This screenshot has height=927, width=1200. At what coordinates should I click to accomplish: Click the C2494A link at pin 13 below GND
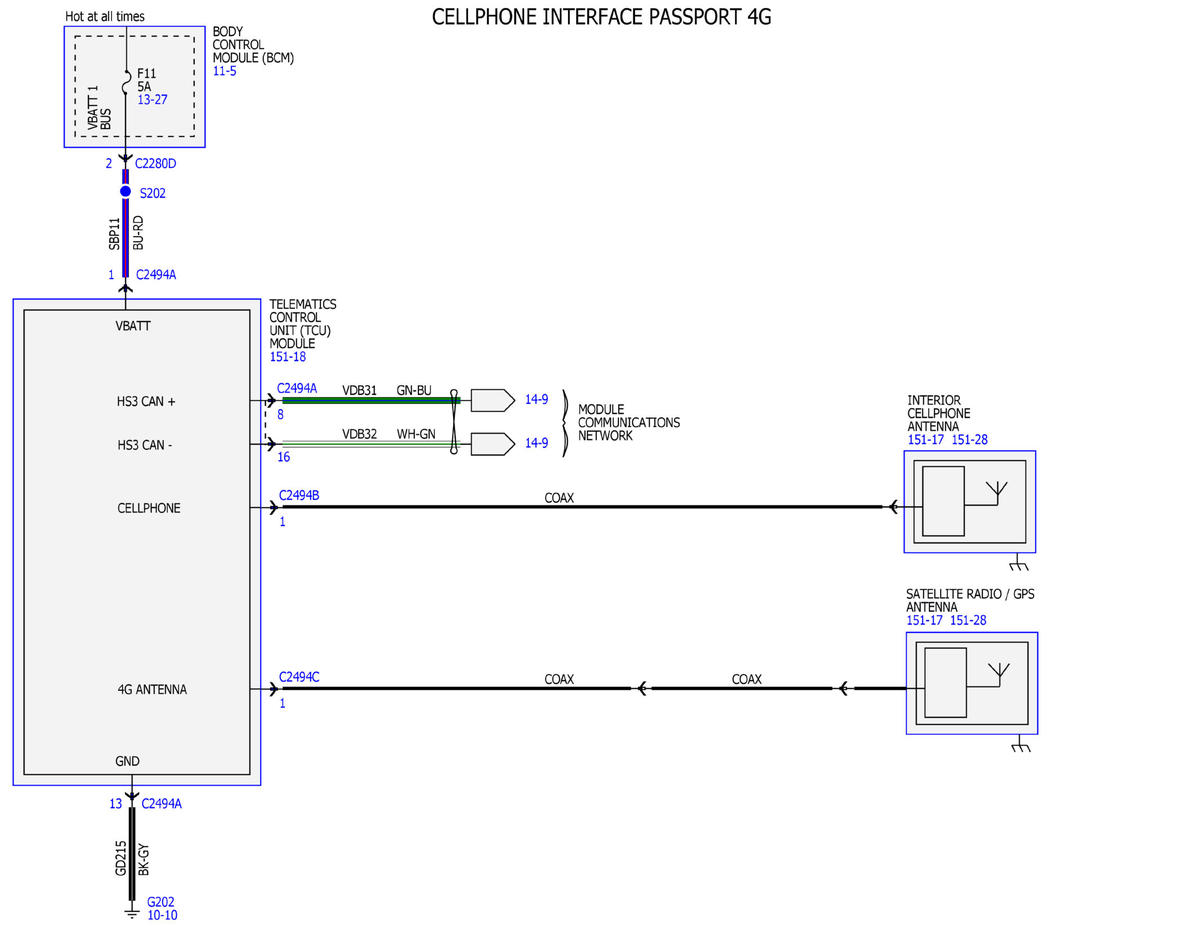162,803
